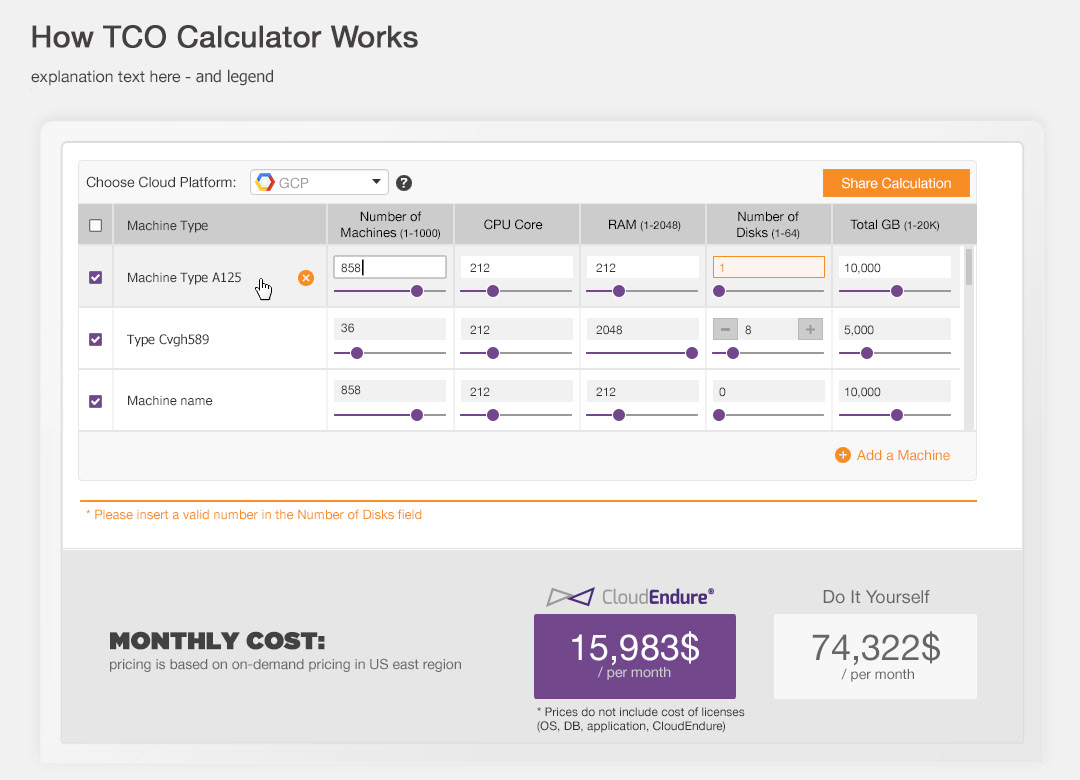Click the CloudEndure 15,983$ price box
Screen dimensions: 1080x780
tap(635, 656)
